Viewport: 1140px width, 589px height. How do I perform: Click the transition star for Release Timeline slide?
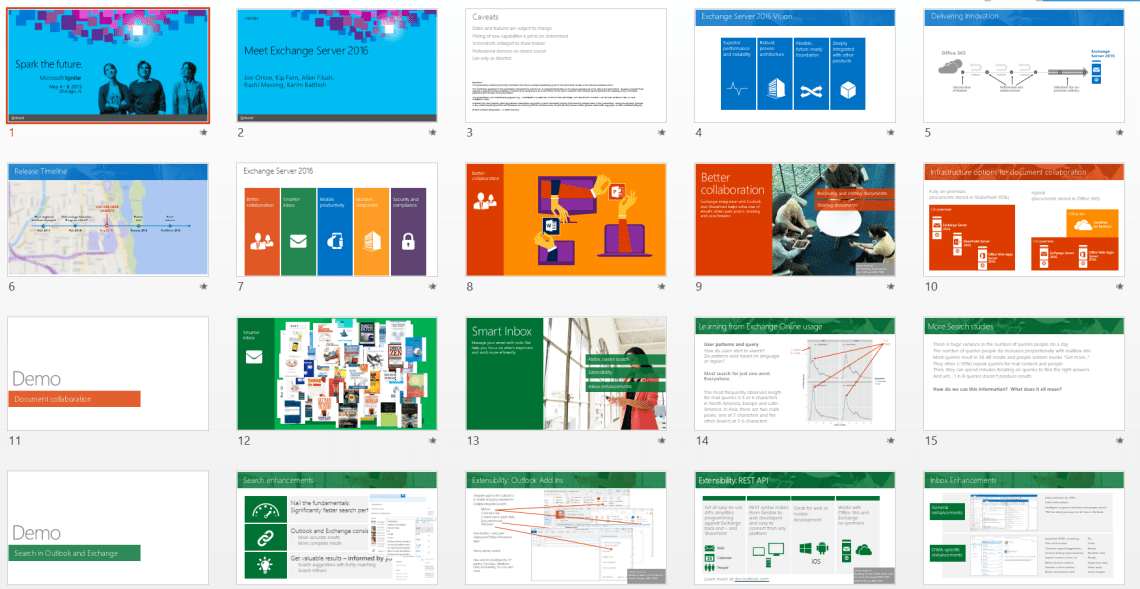click(x=204, y=286)
